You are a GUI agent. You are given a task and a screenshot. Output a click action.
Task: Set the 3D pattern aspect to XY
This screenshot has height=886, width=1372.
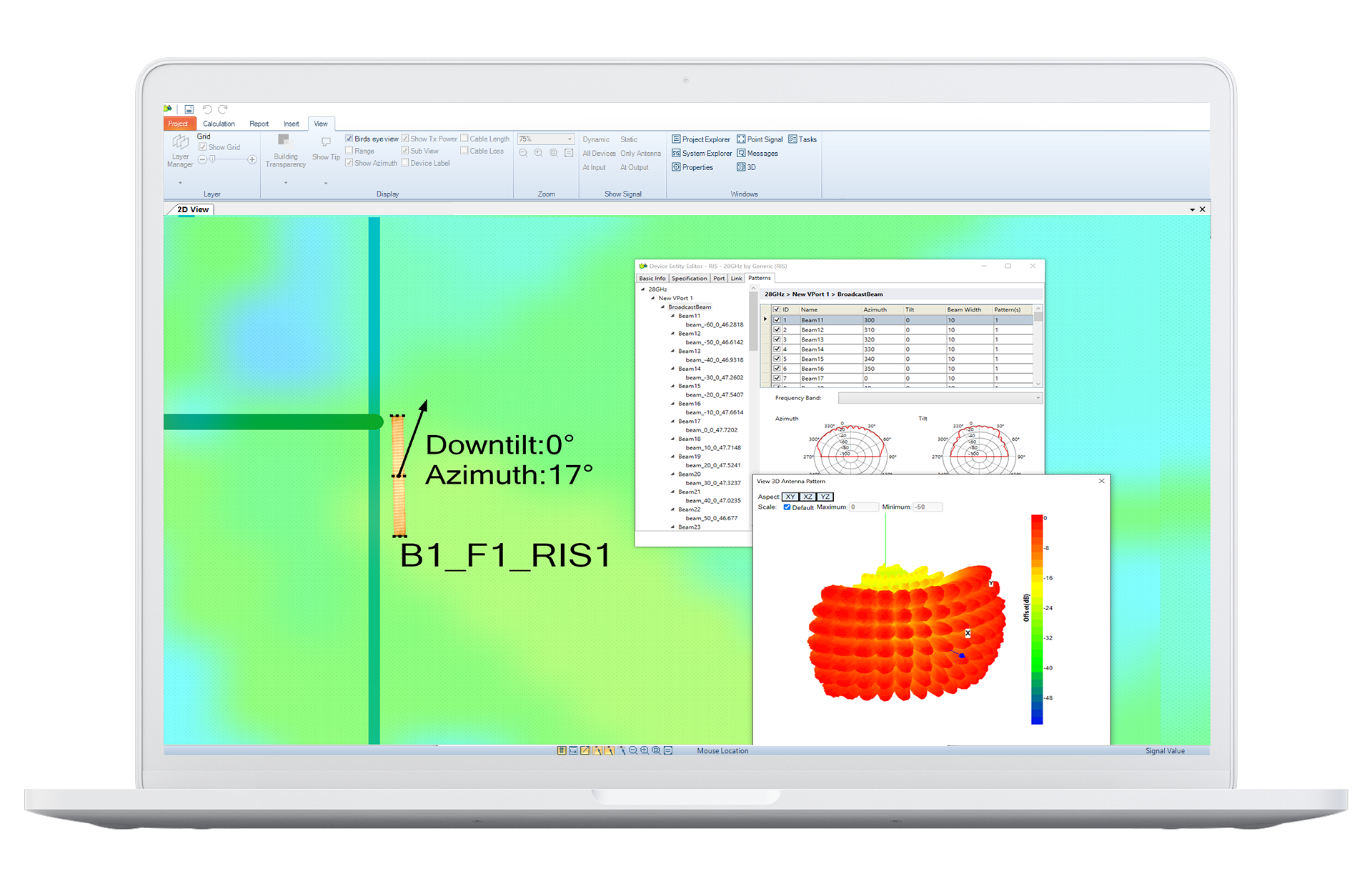(790, 497)
